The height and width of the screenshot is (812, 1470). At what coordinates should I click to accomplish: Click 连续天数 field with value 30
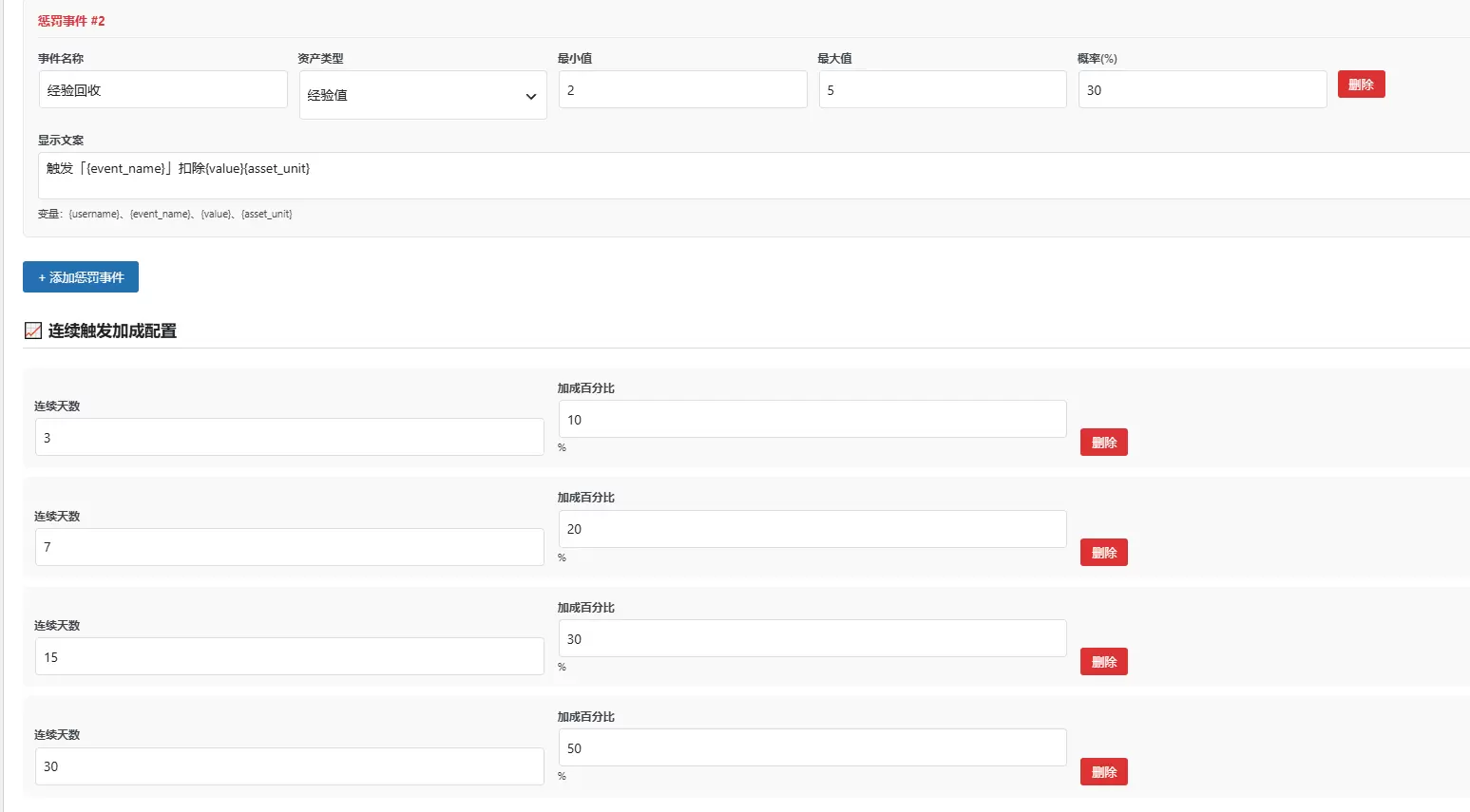click(290, 766)
